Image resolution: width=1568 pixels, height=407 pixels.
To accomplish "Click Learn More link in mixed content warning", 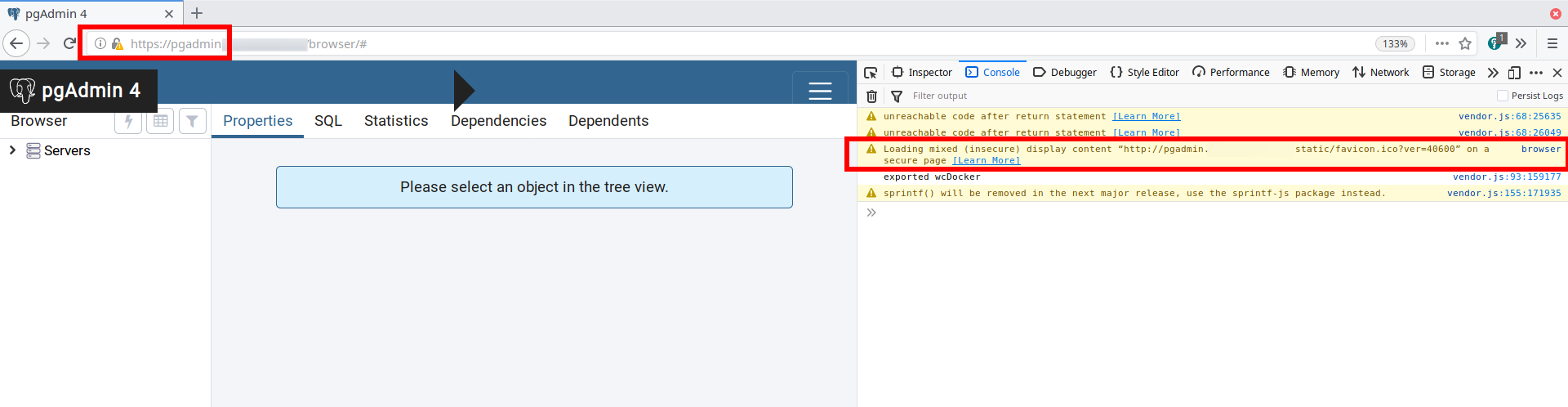I will point(986,161).
